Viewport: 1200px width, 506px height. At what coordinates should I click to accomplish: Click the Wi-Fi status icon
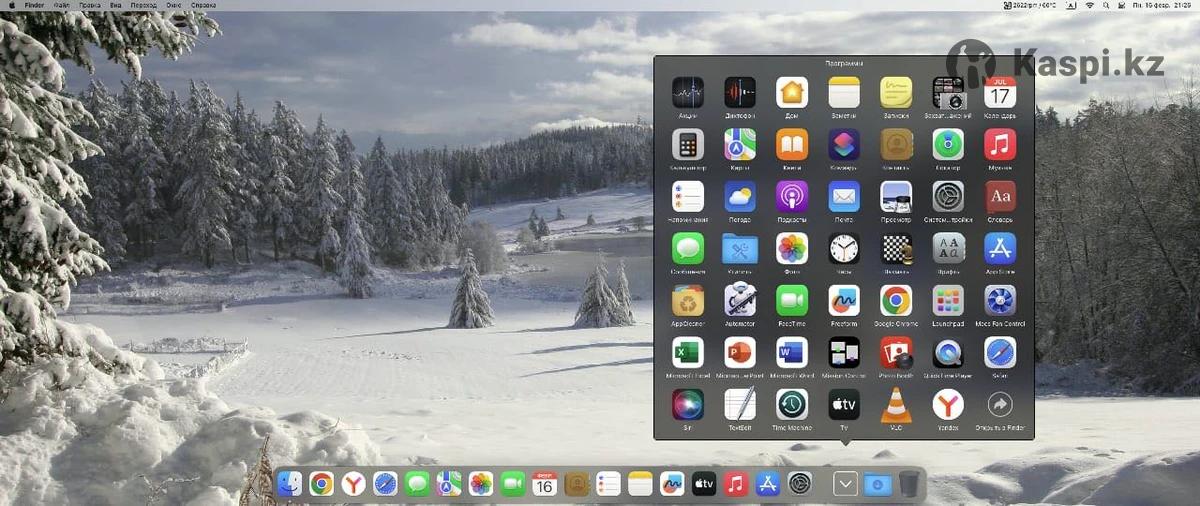(x=1089, y=5)
